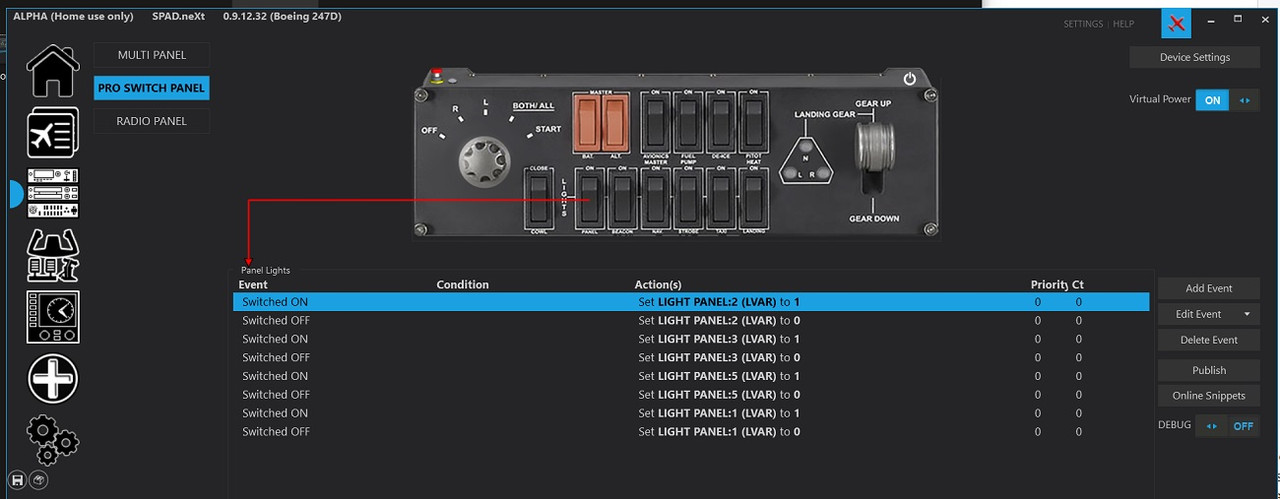Select Switched ON row for LIGHT PANEL:3
The height and width of the screenshot is (499, 1280).
[x=691, y=339]
